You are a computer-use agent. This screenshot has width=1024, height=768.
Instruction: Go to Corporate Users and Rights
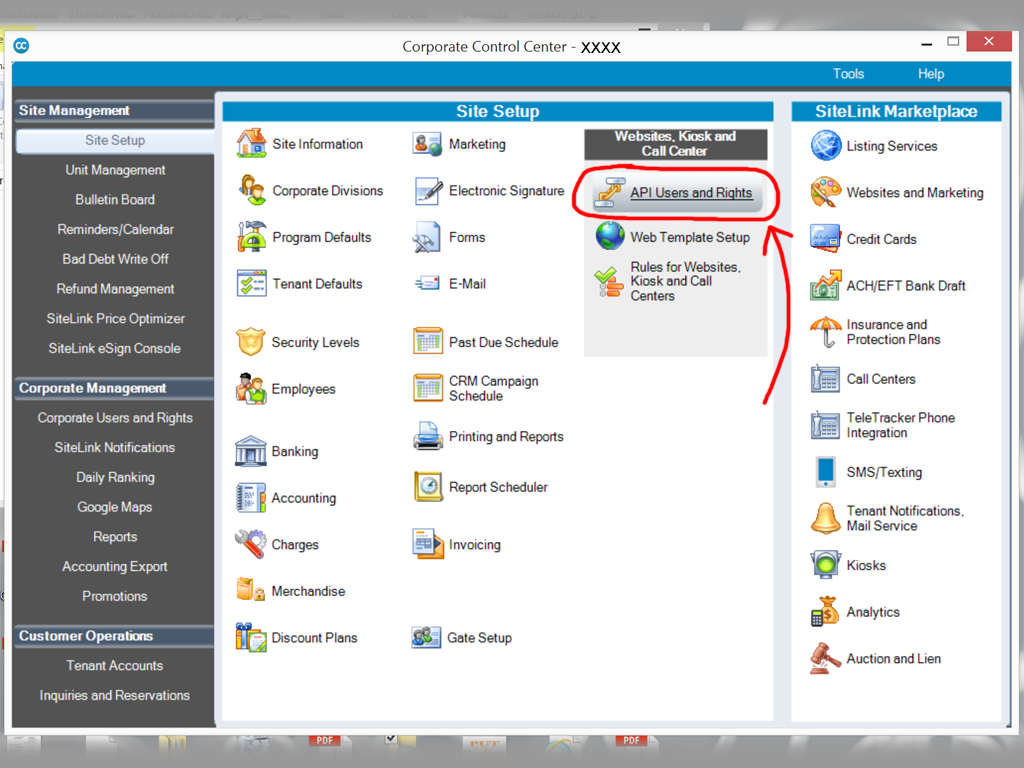tap(115, 418)
